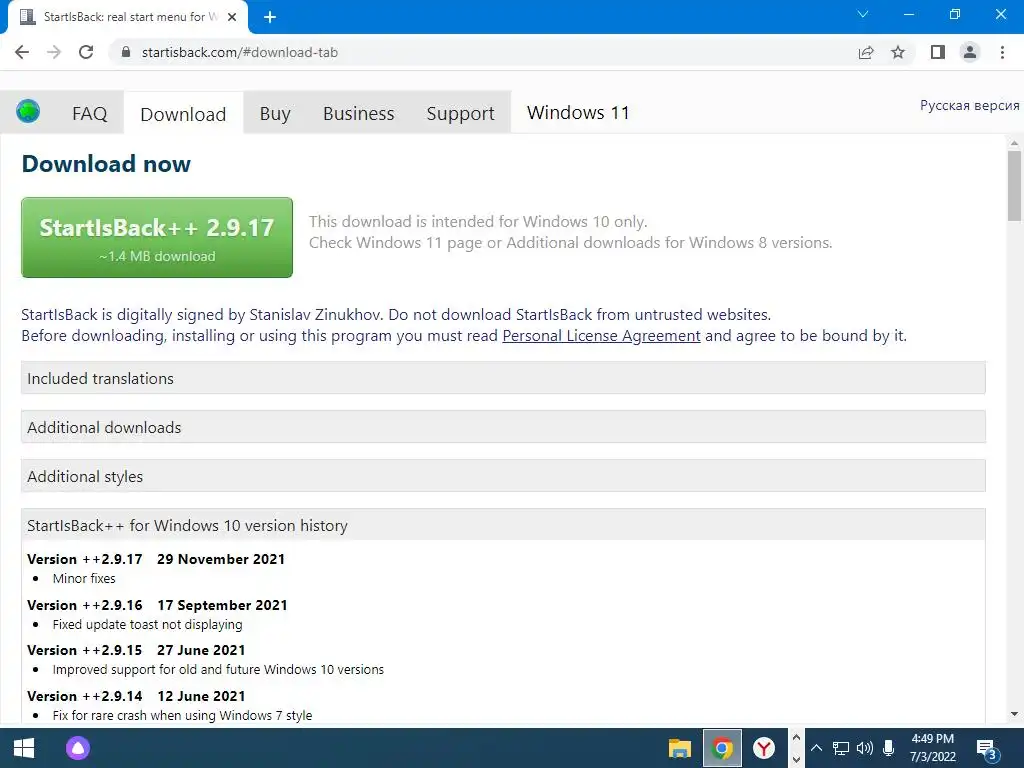Expand the Included translations section
The height and width of the screenshot is (768, 1024).
pos(503,378)
